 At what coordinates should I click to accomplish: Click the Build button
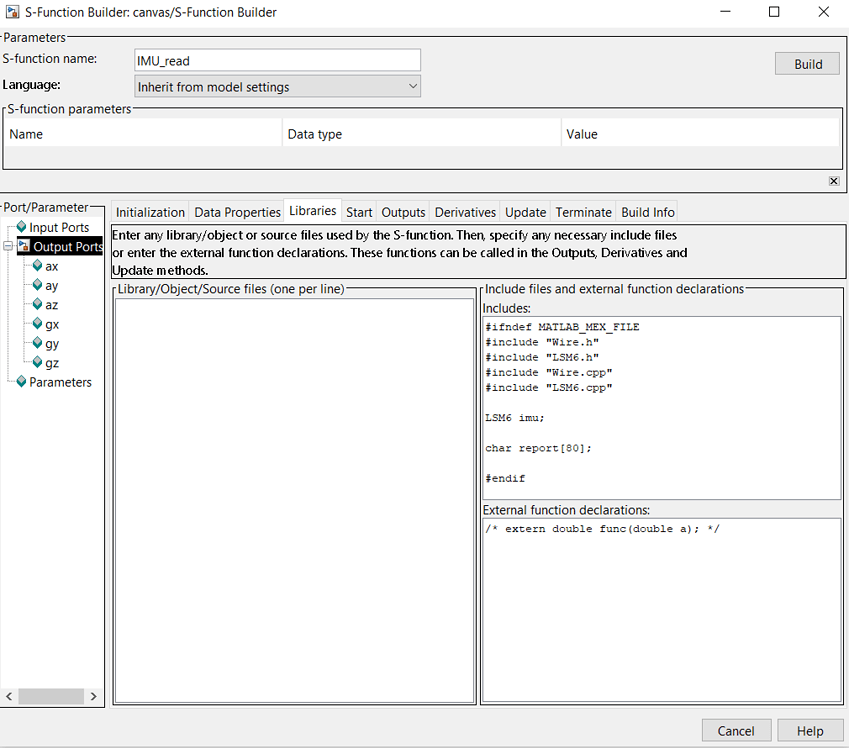806,63
